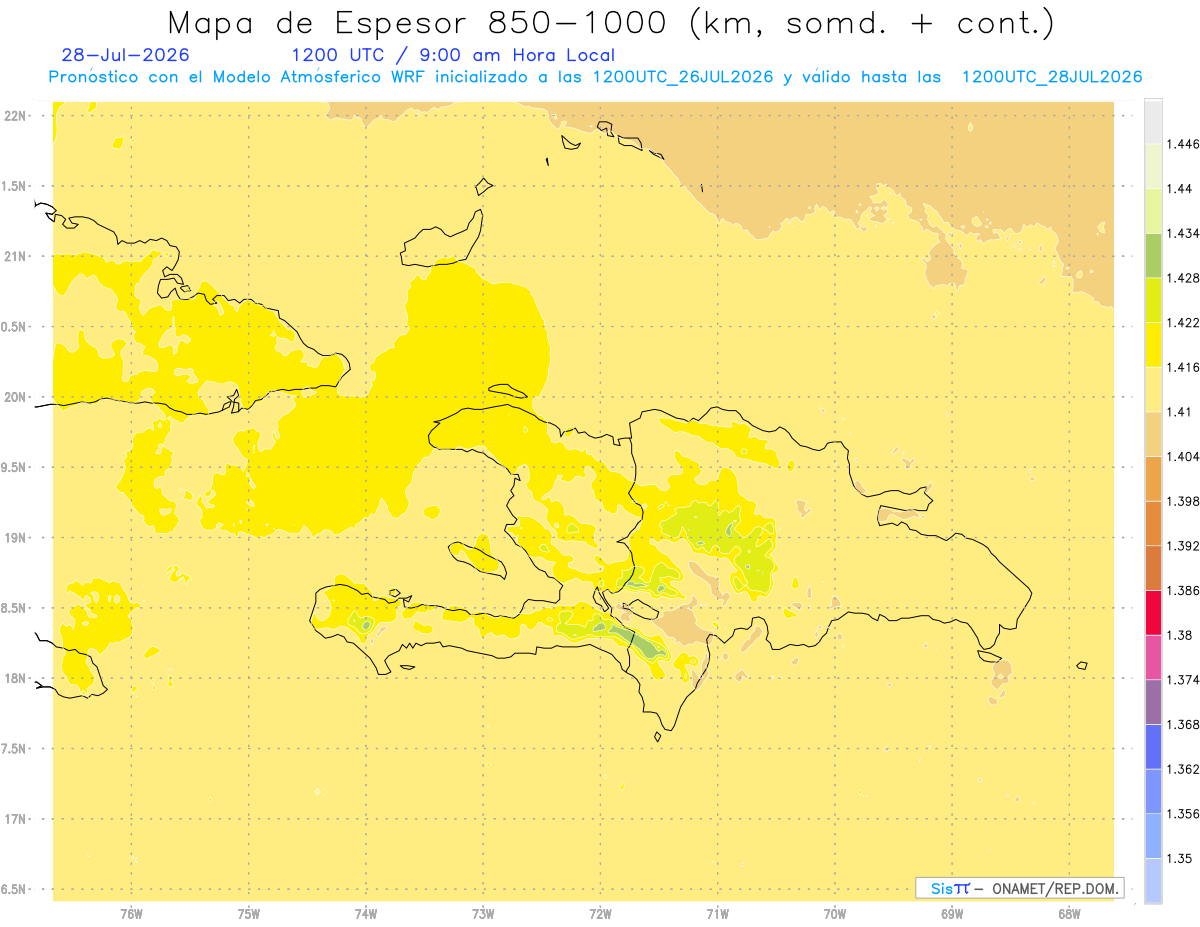This screenshot has width=1200, height=927.
Task: Pick the light yellow swatch between 1.41 and 1.416
Action: point(1153,389)
